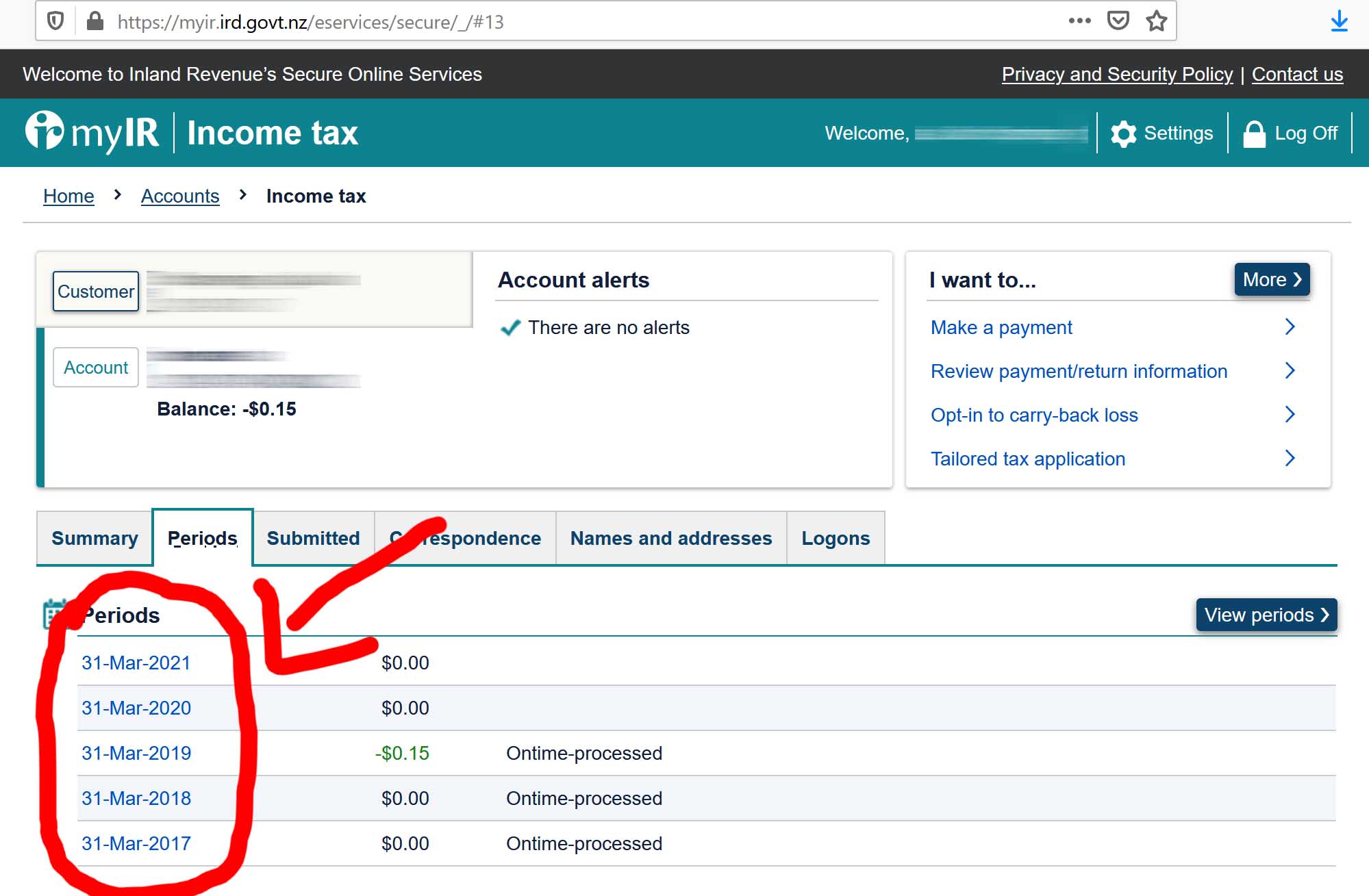Click the padlock icon in the address bar
Viewport: 1369px width, 896px height.
pyautogui.click(x=95, y=21)
